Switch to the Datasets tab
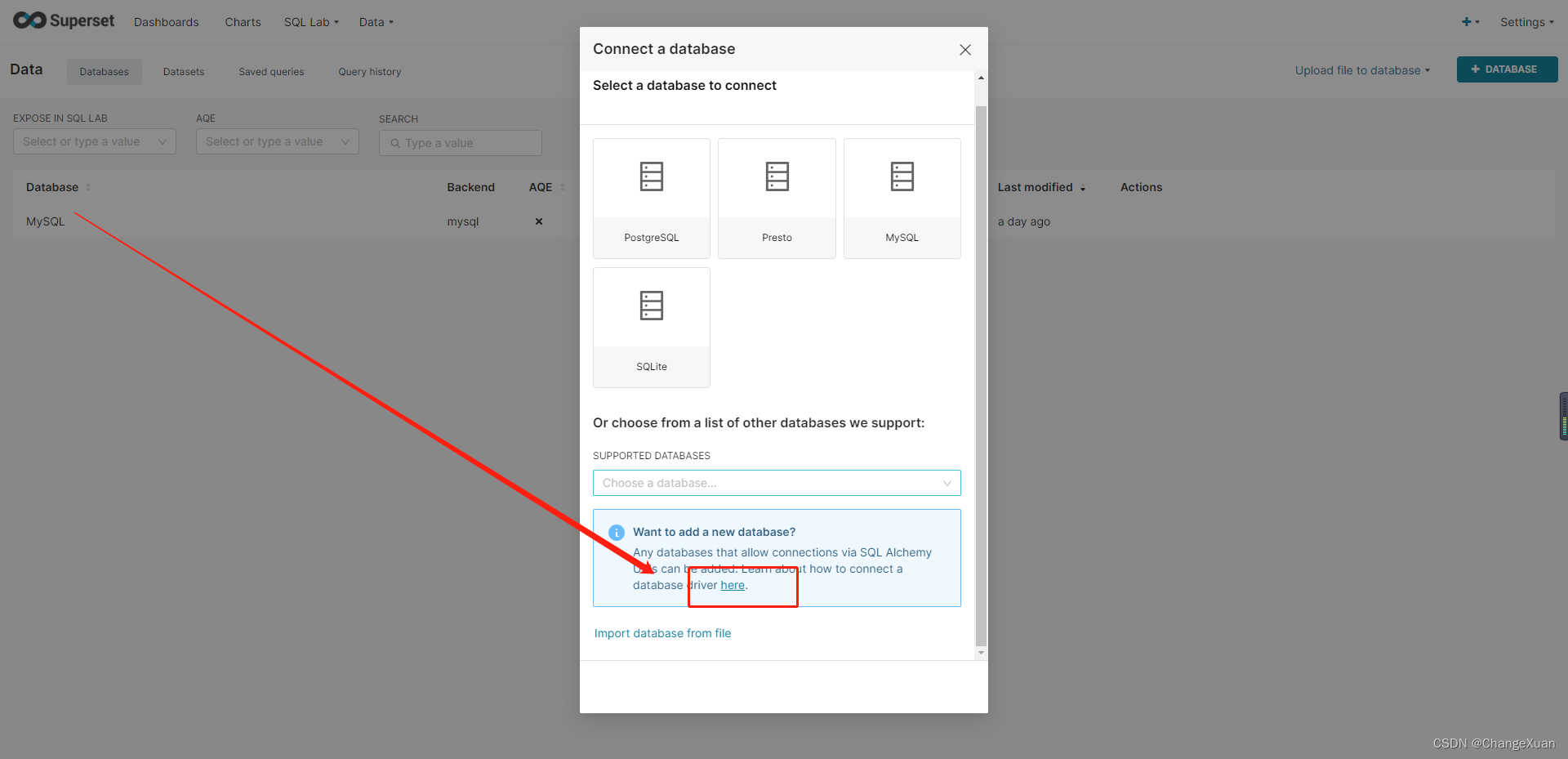The height and width of the screenshot is (759, 1568). click(184, 72)
